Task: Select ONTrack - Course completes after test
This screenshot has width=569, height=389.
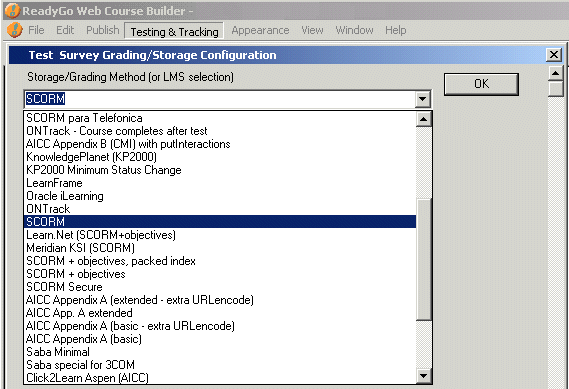Action: (x=220, y=131)
